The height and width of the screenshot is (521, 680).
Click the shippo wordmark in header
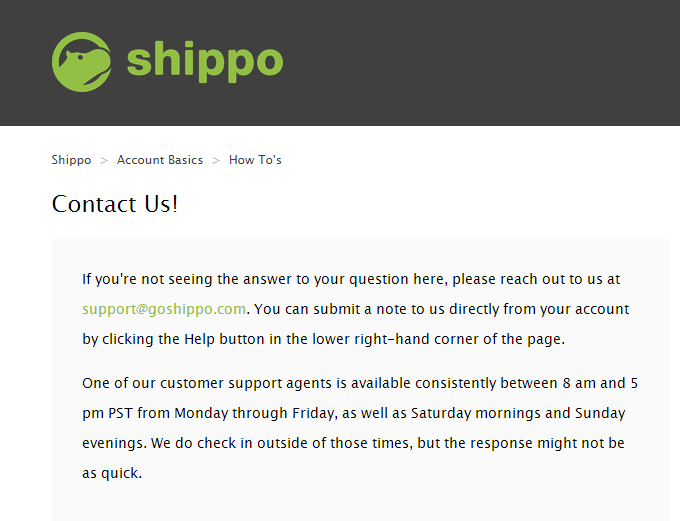[x=205, y=62]
